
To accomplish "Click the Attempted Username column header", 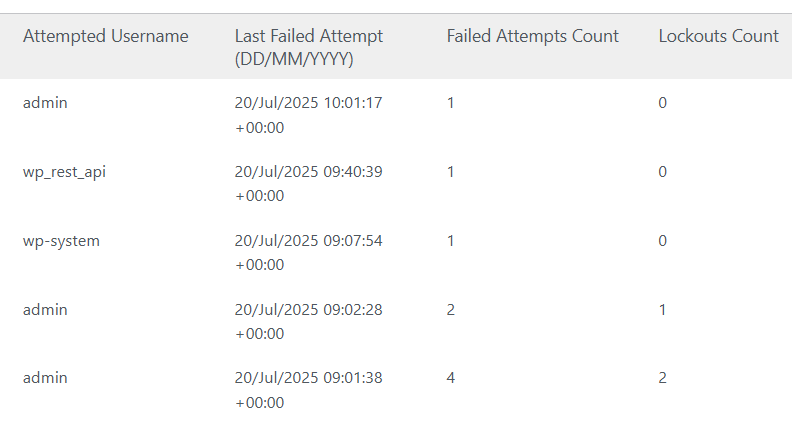I will click(106, 36).
